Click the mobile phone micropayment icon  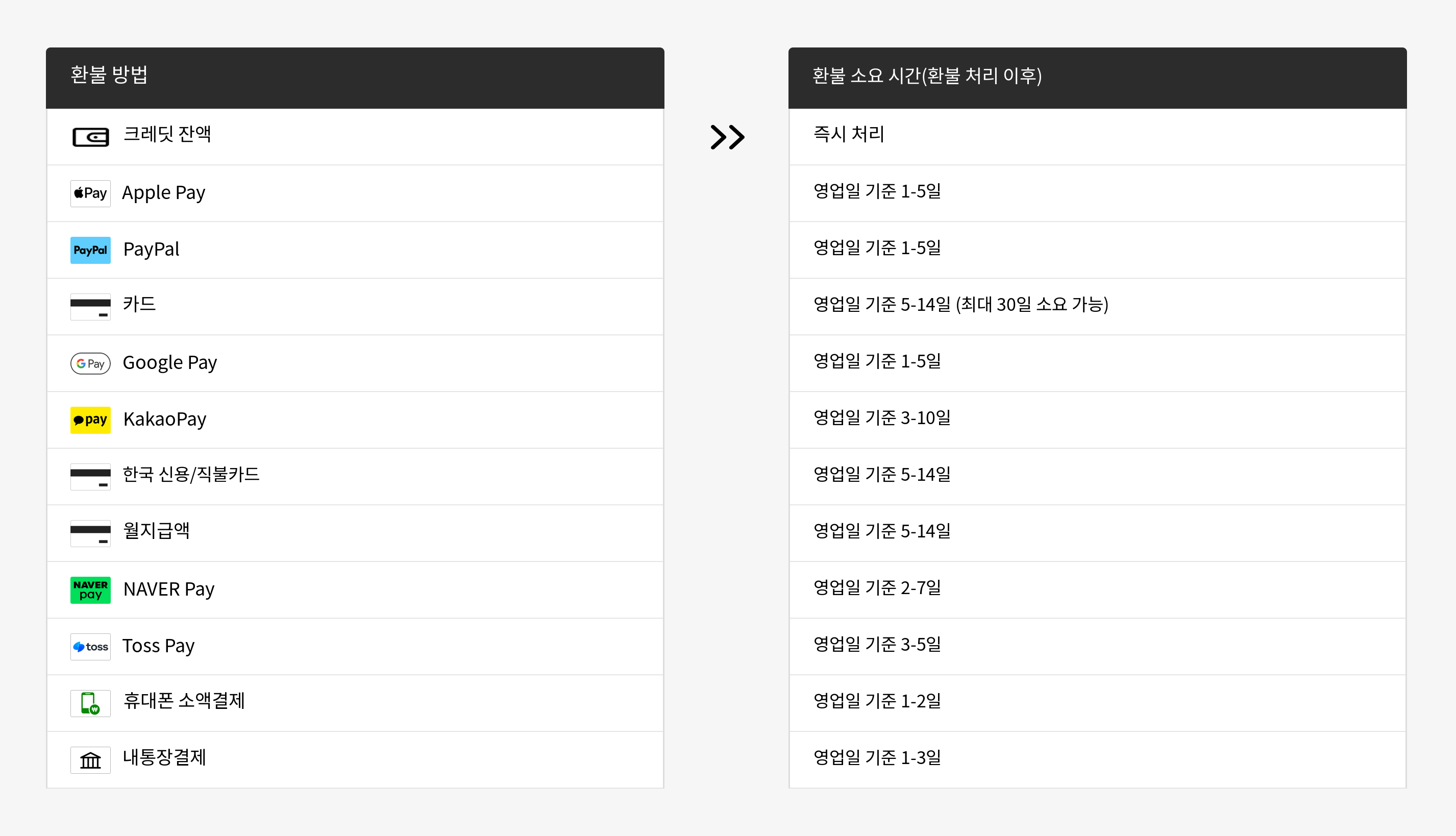click(90, 703)
